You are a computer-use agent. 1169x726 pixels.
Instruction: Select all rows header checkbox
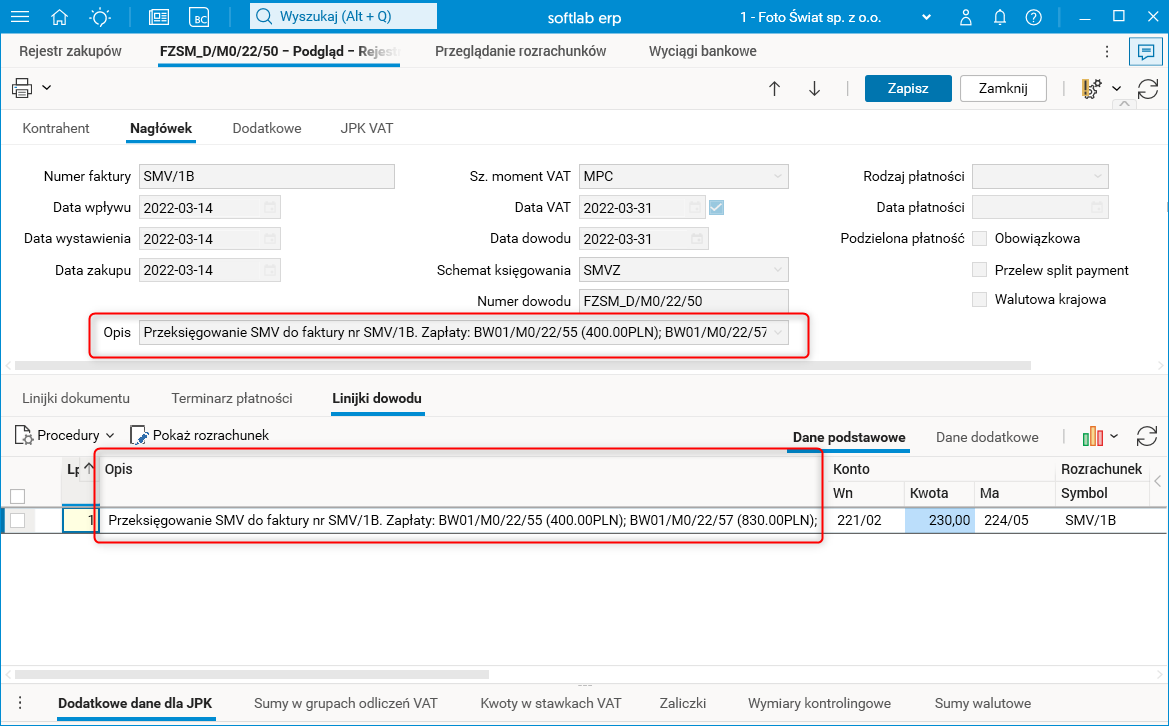click(x=18, y=496)
